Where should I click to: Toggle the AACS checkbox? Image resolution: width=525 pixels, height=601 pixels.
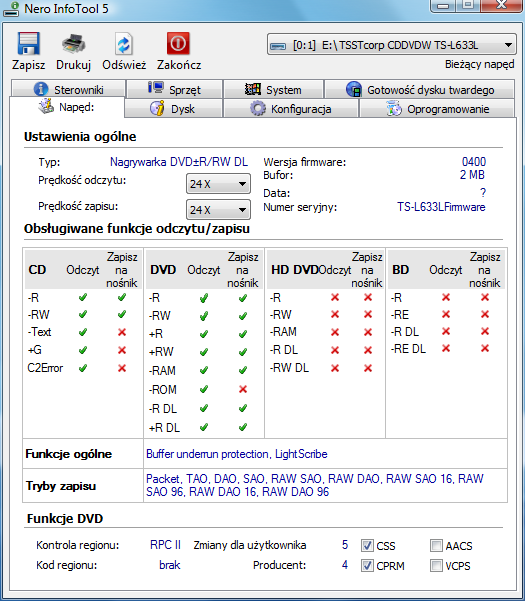(x=436, y=545)
